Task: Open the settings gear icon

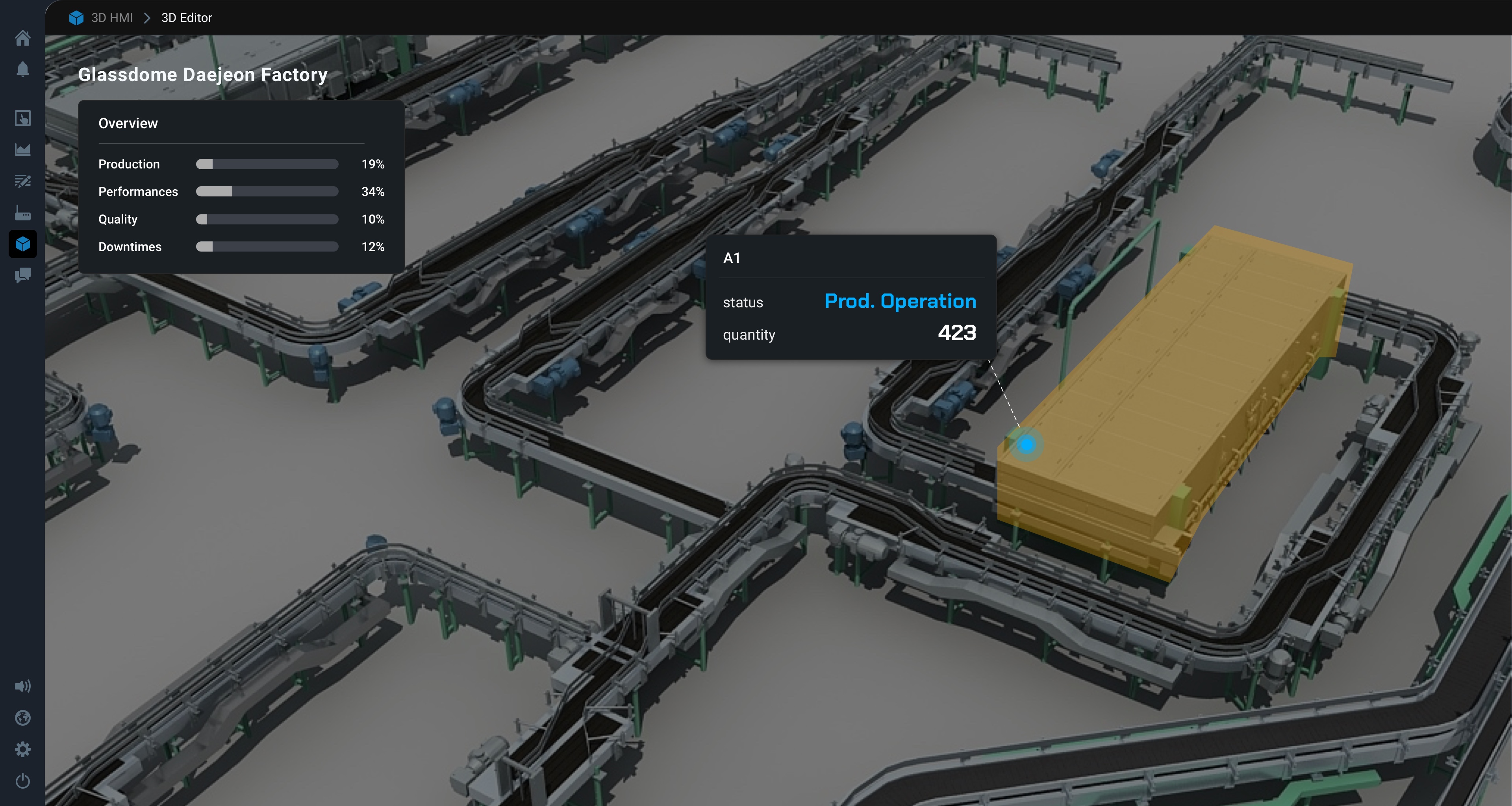Action: 22,749
